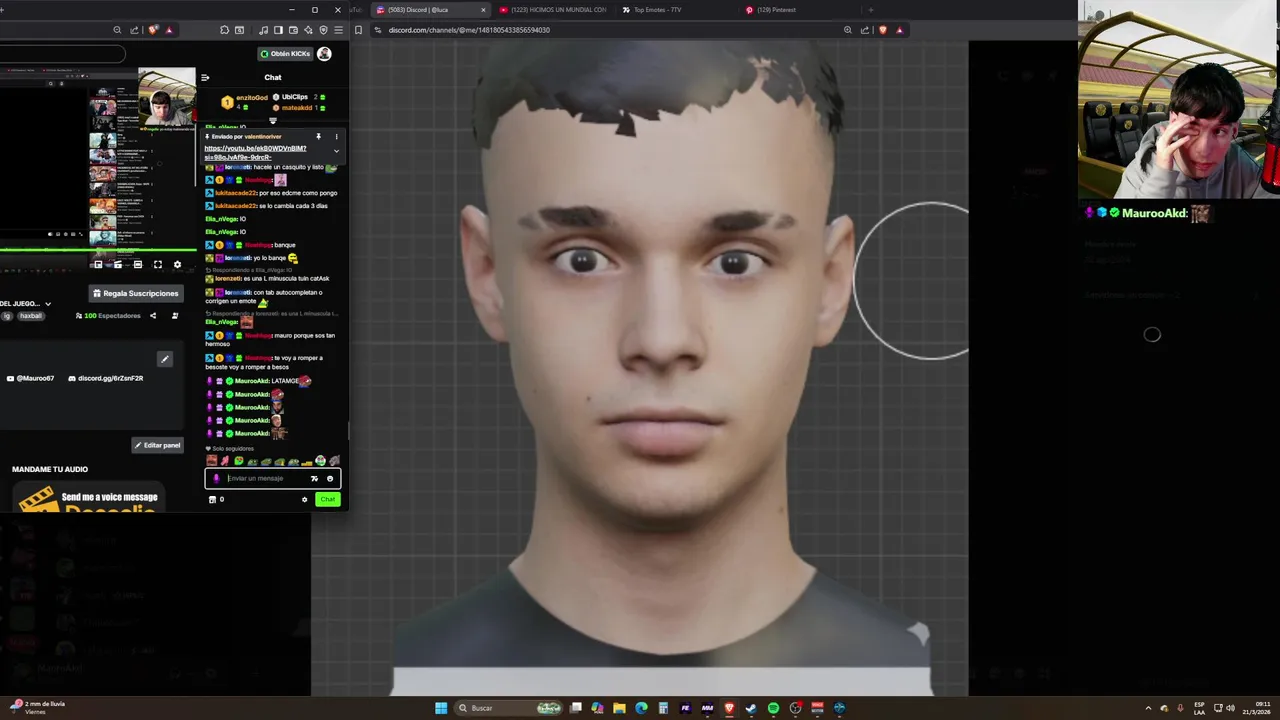Click the 100 Espectadores viewer count
Image resolution: width=1280 pixels, height=720 pixels.
[x=108, y=316]
